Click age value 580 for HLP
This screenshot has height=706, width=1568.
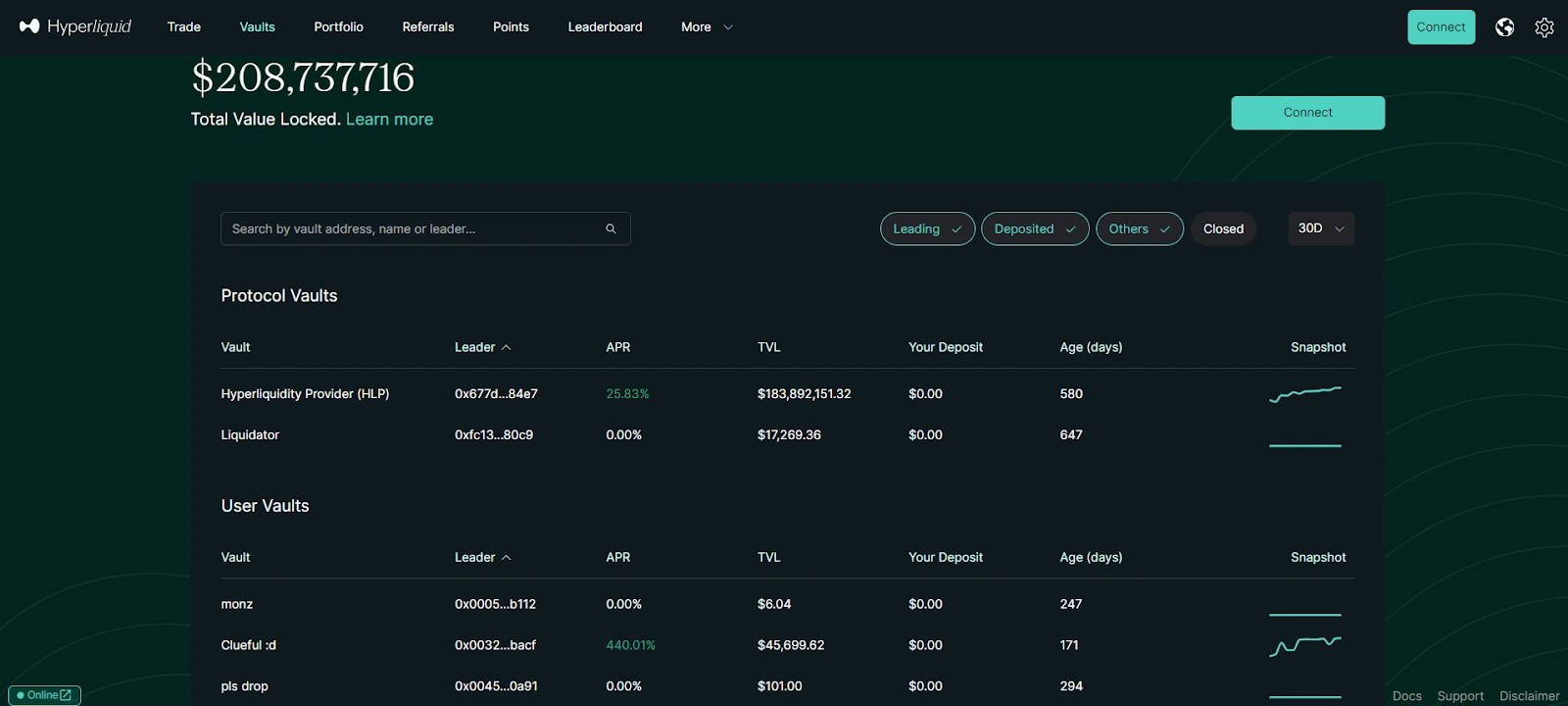point(1071,394)
